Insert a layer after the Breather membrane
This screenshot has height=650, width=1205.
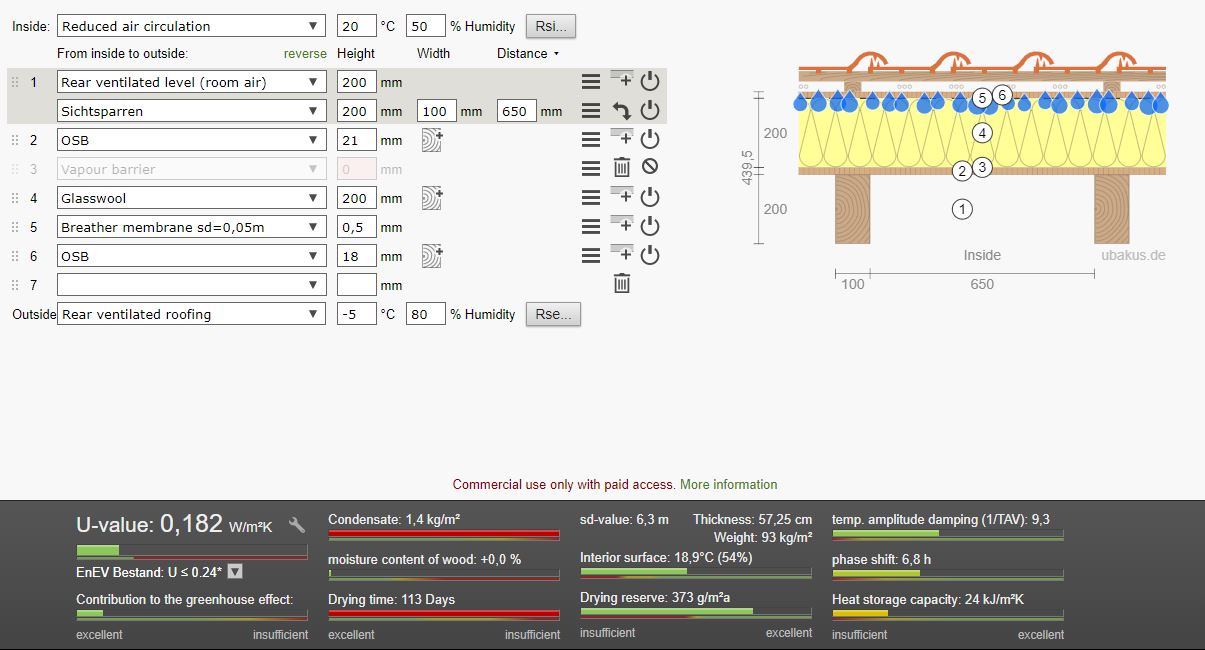click(x=621, y=227)
